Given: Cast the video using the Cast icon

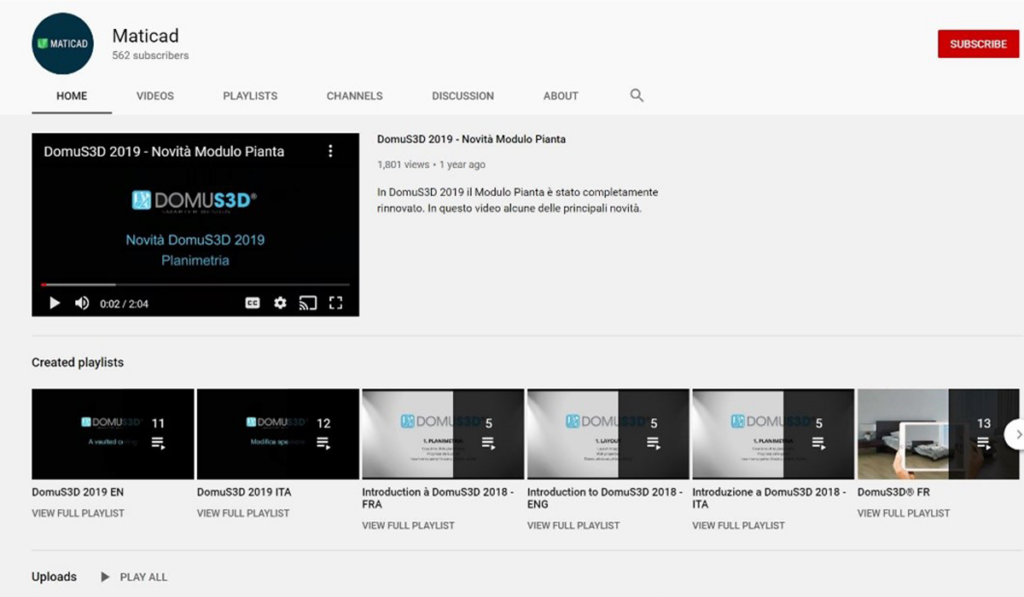Looking at the screenshot, I should point(308,303).
